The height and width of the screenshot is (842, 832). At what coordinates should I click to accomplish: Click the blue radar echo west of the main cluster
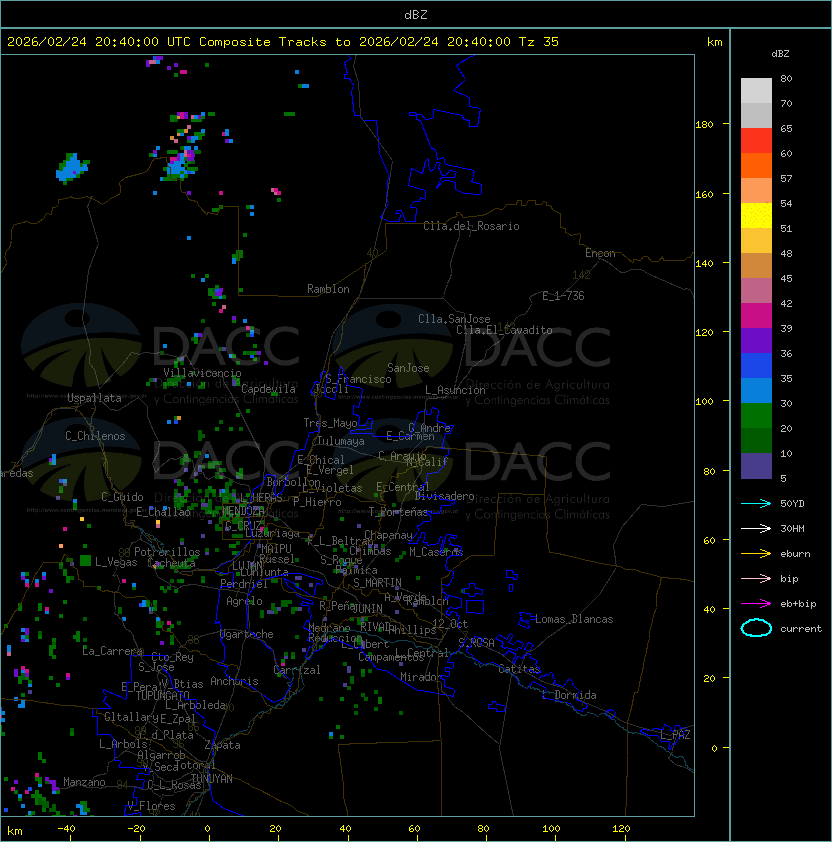(71, 168)
